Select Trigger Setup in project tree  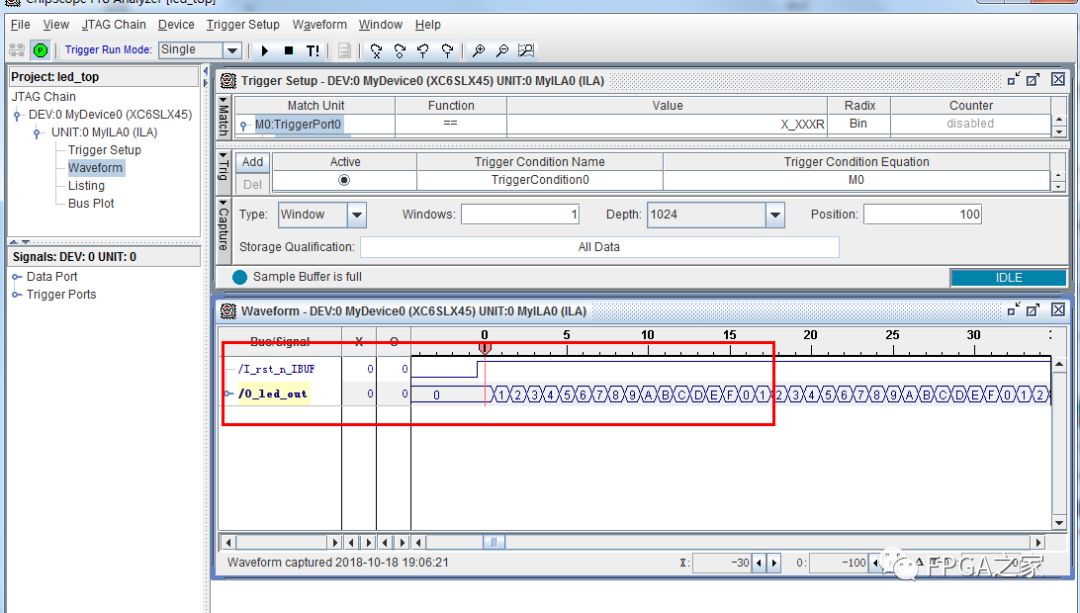[104, 150]
